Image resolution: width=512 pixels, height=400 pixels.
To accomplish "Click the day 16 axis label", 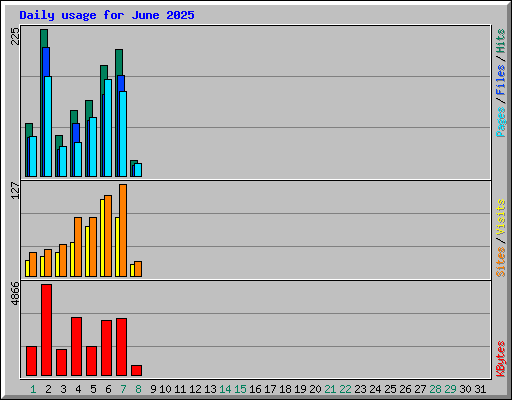I will point(255,389).
